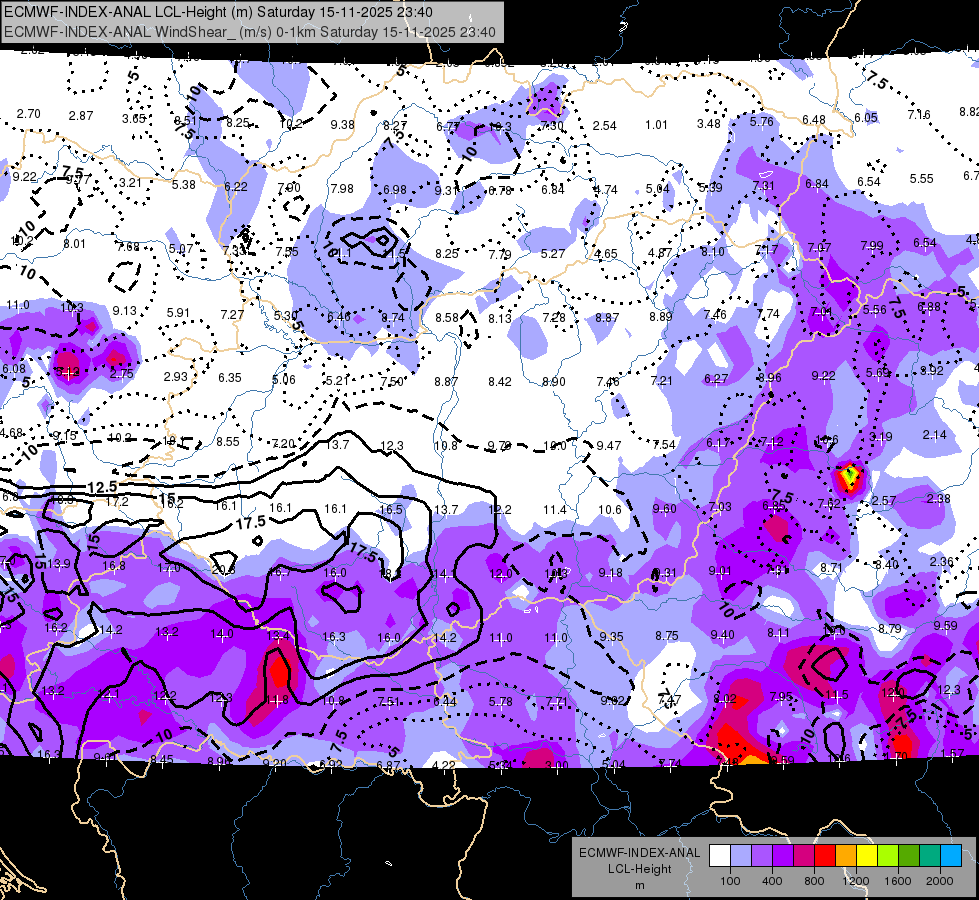Click legend value 100

(x=730, y=881)
